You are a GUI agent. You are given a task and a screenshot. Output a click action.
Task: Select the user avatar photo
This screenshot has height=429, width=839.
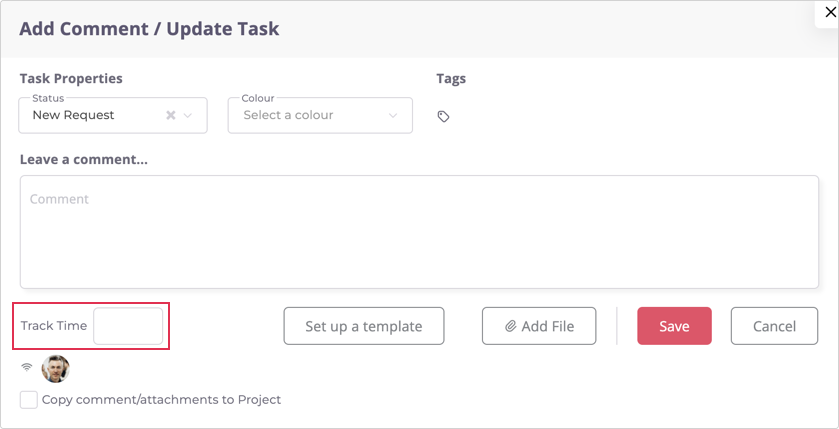point(56,368)
